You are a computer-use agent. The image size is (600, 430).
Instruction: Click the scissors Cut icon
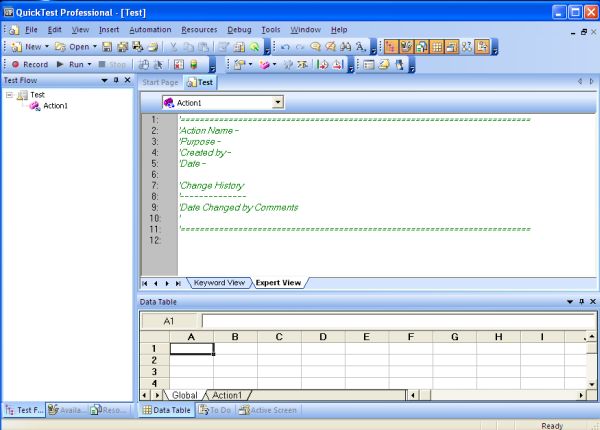tap(173, 47)
